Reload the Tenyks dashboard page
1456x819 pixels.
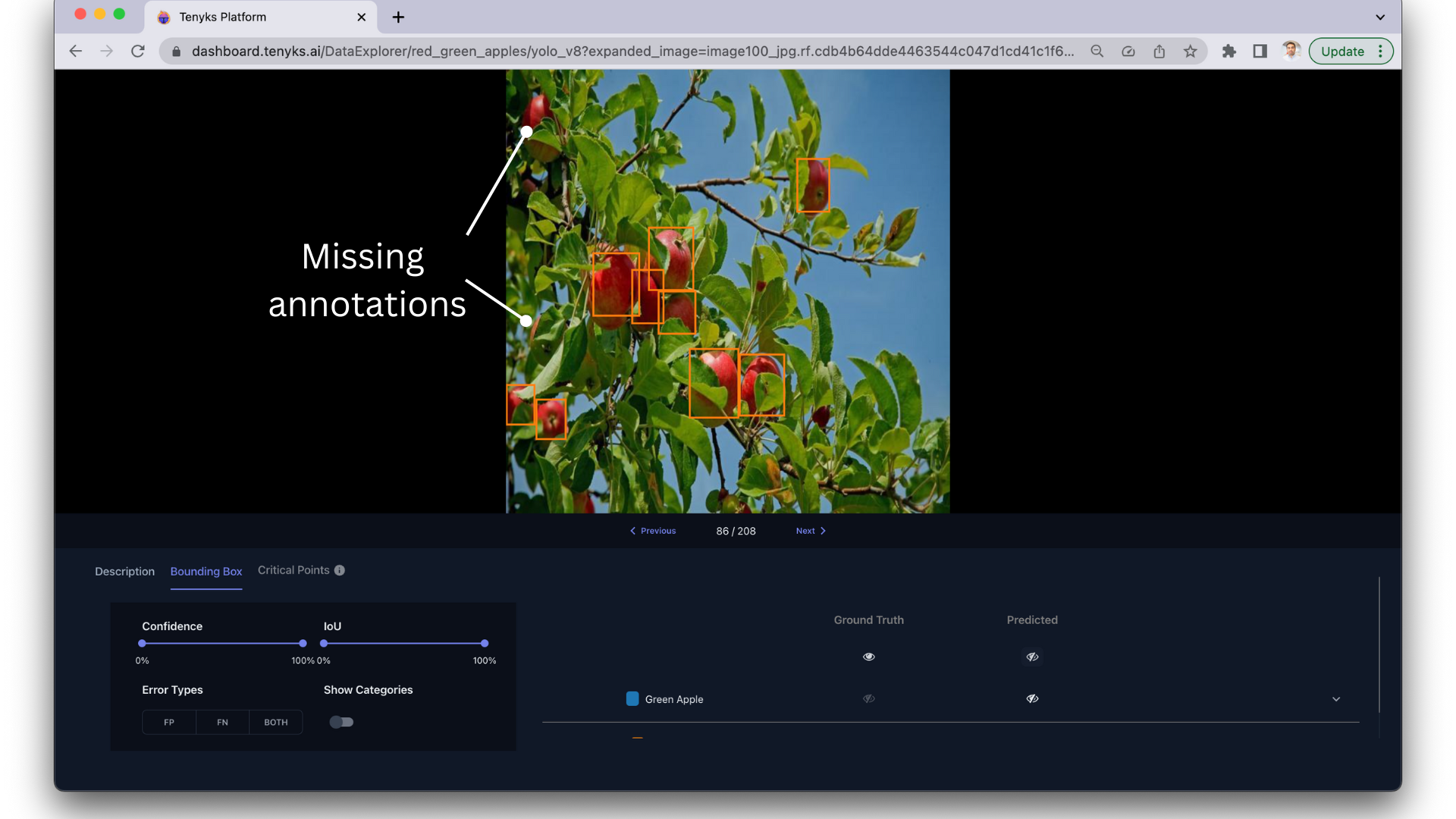coord(138,51)
